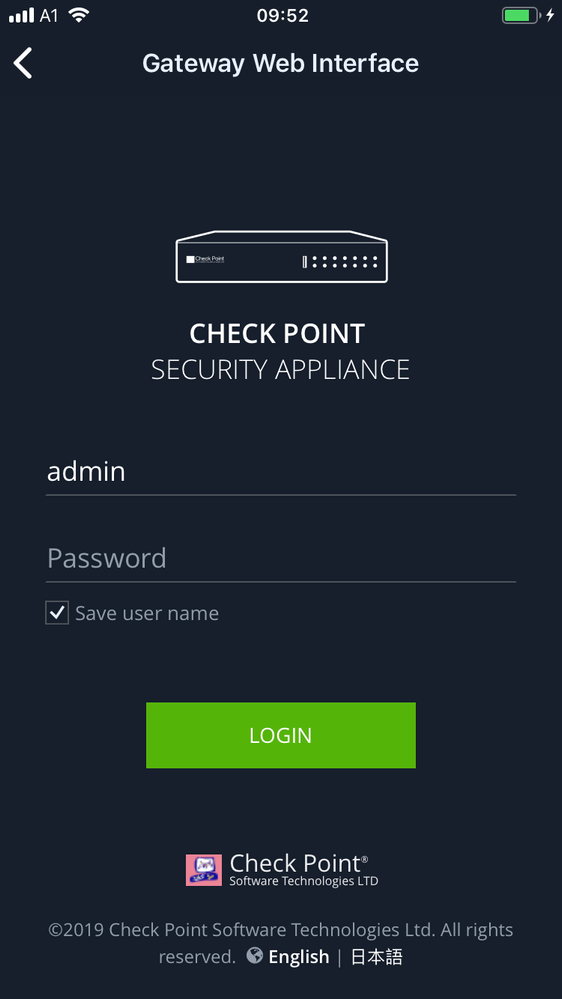The height and width of the screenshot is (999, 562).
Task: Tap the Wi-Fi status icon
Action: 79,15
